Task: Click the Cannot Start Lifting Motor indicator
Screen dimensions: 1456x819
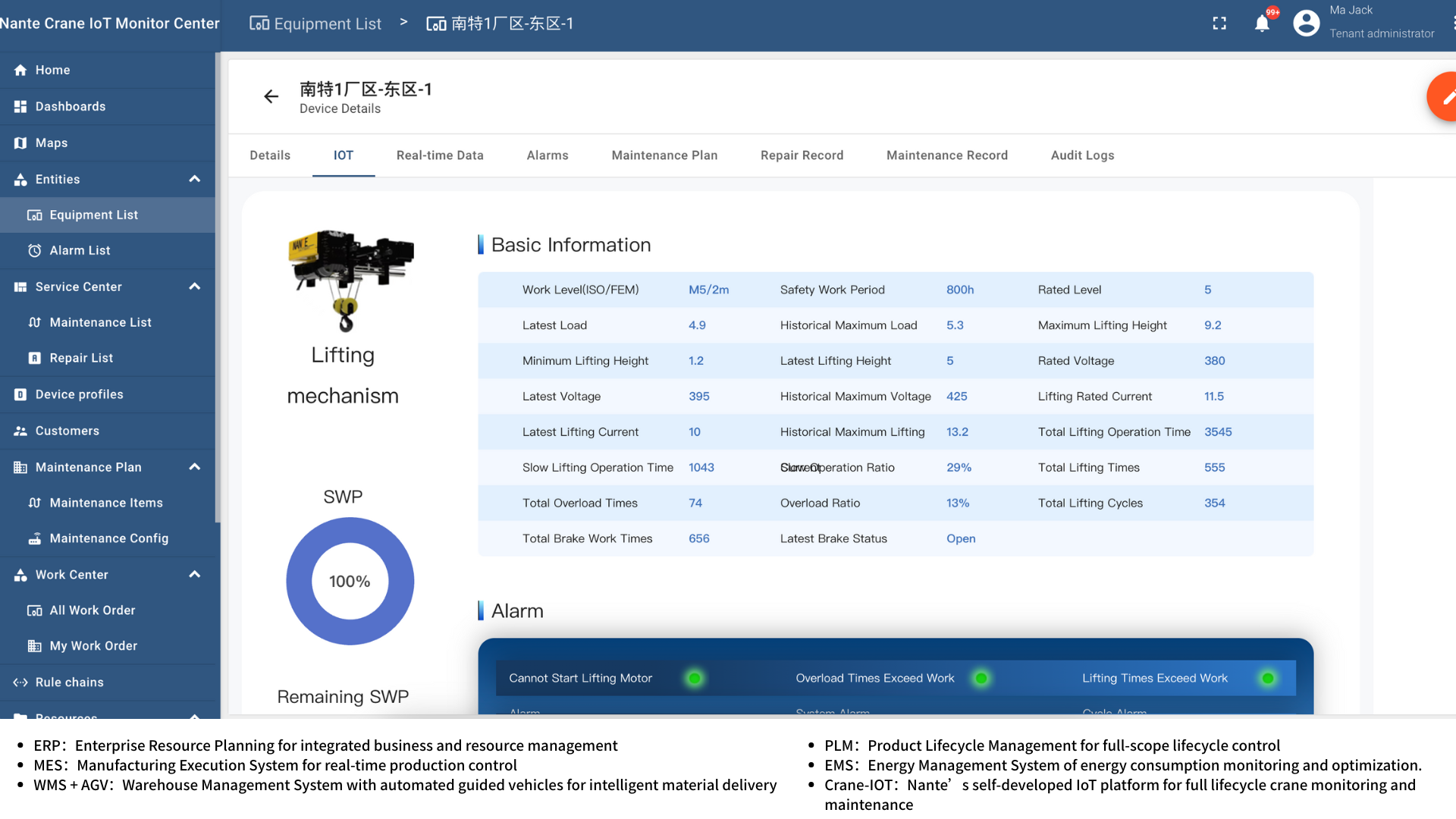Action: 694,678
